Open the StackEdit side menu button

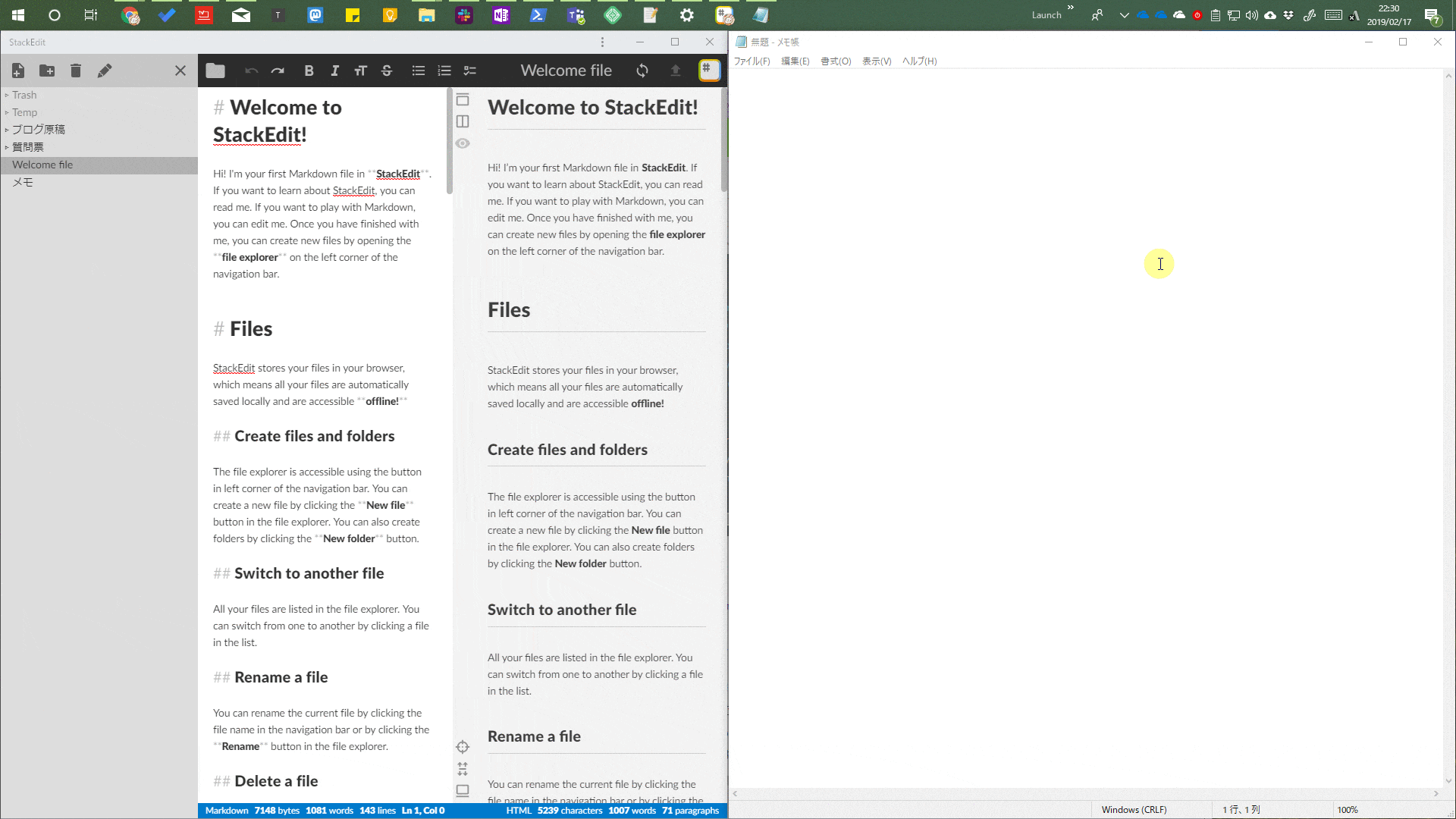(709, 70)
